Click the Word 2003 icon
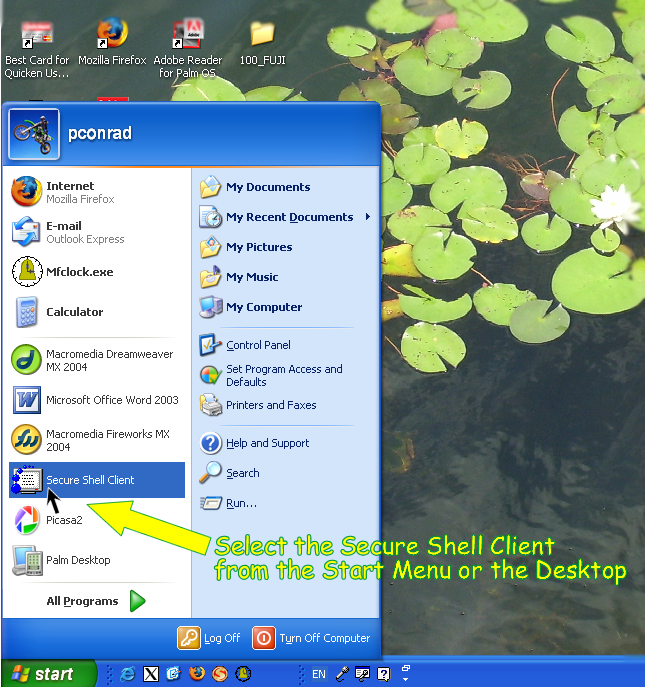This screenshot has height=687, width=645. [x=27, y=400]
